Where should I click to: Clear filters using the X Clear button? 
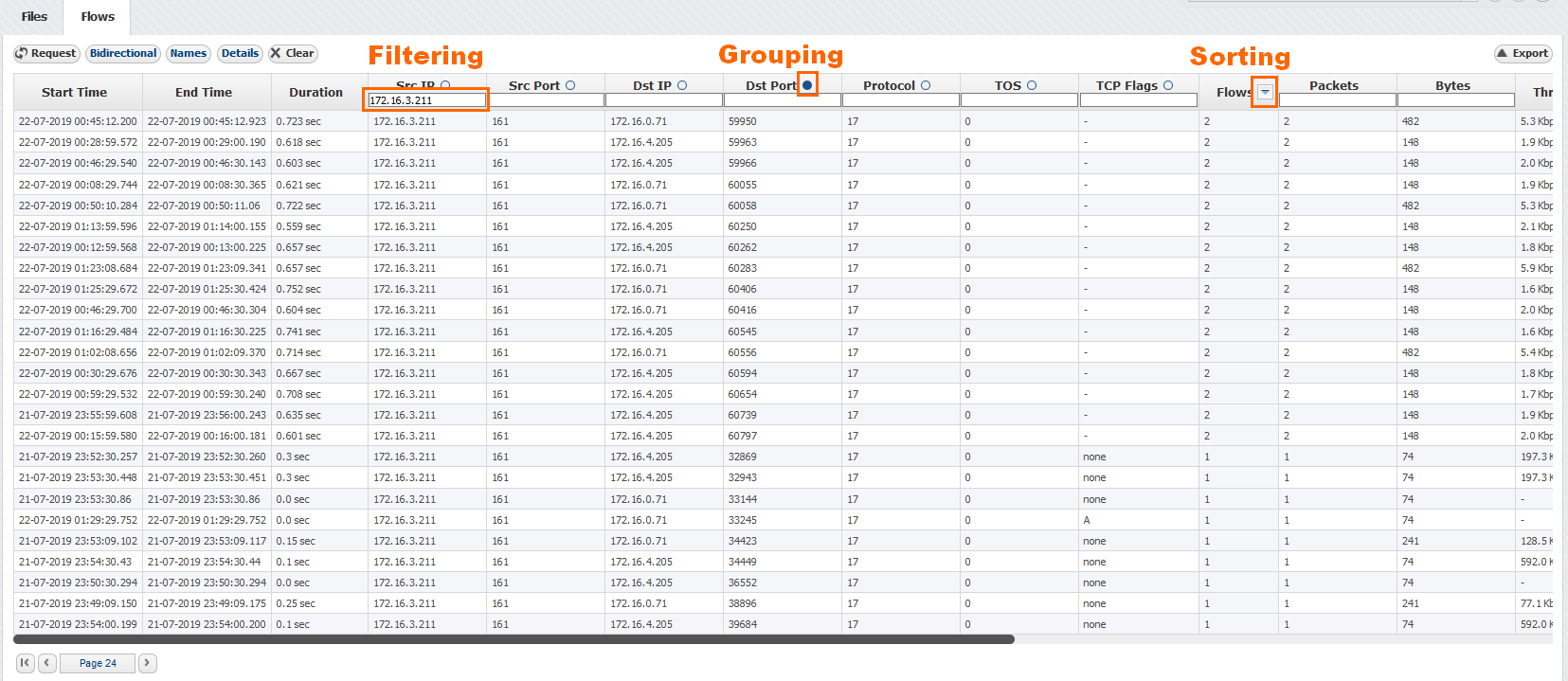293,54
